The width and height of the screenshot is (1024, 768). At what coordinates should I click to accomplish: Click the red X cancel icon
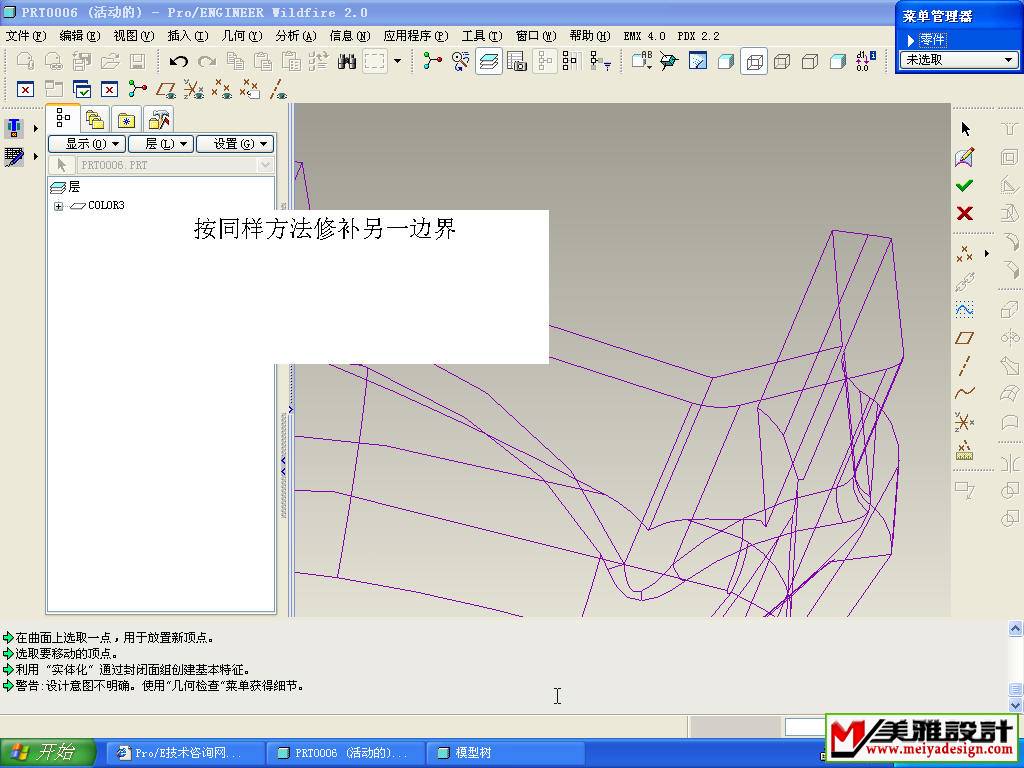coord(964,213)
